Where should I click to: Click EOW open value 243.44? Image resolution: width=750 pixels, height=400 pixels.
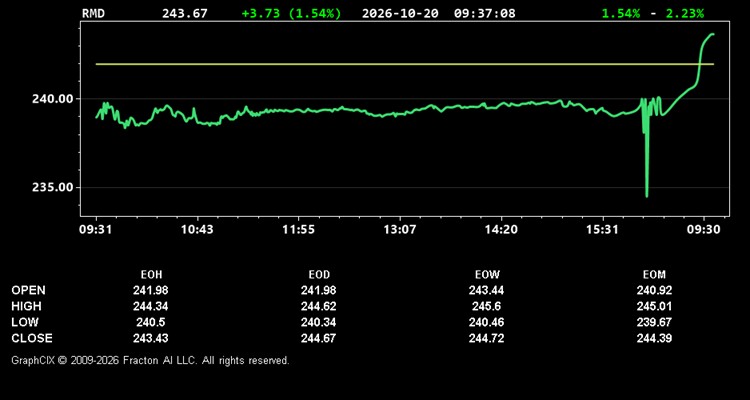tap(486, 290)
